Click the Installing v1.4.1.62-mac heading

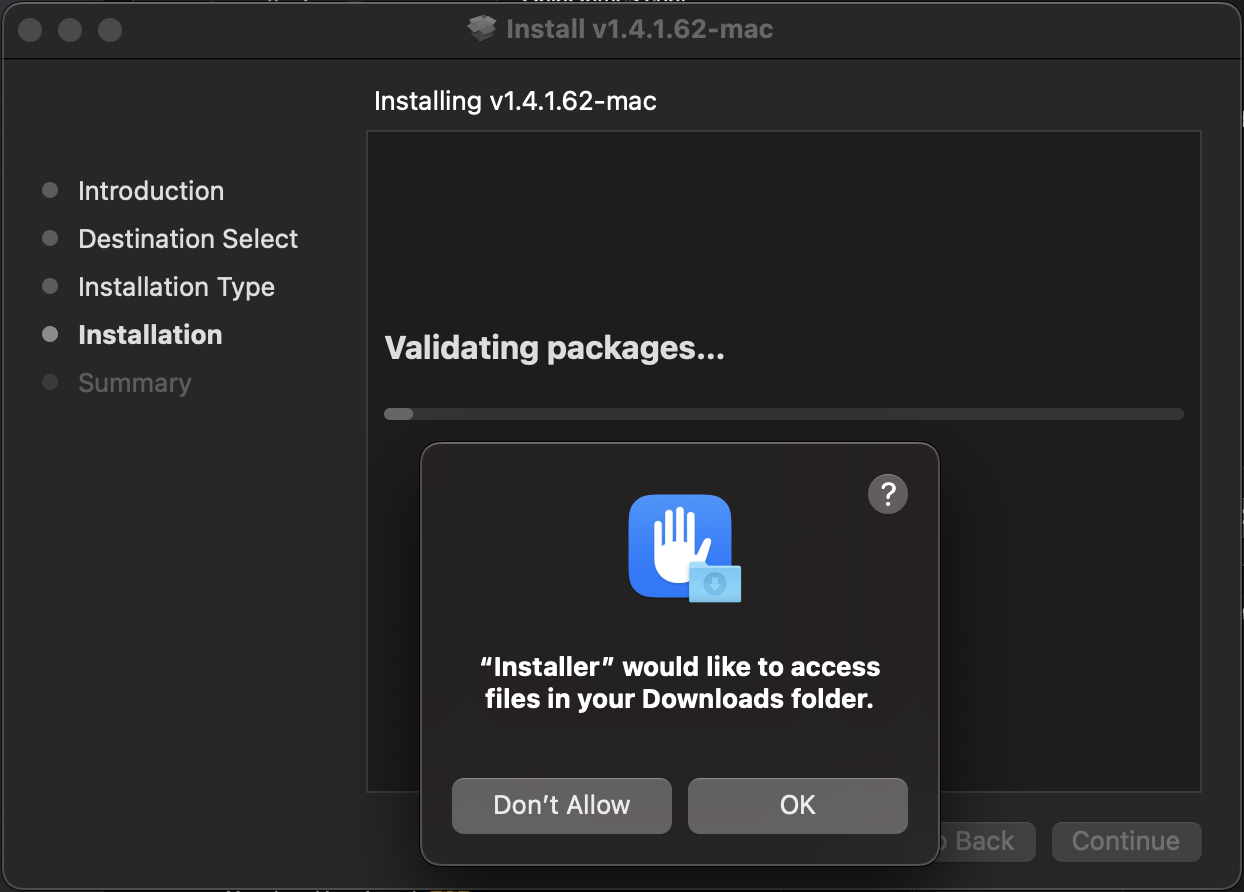[515, 101]
